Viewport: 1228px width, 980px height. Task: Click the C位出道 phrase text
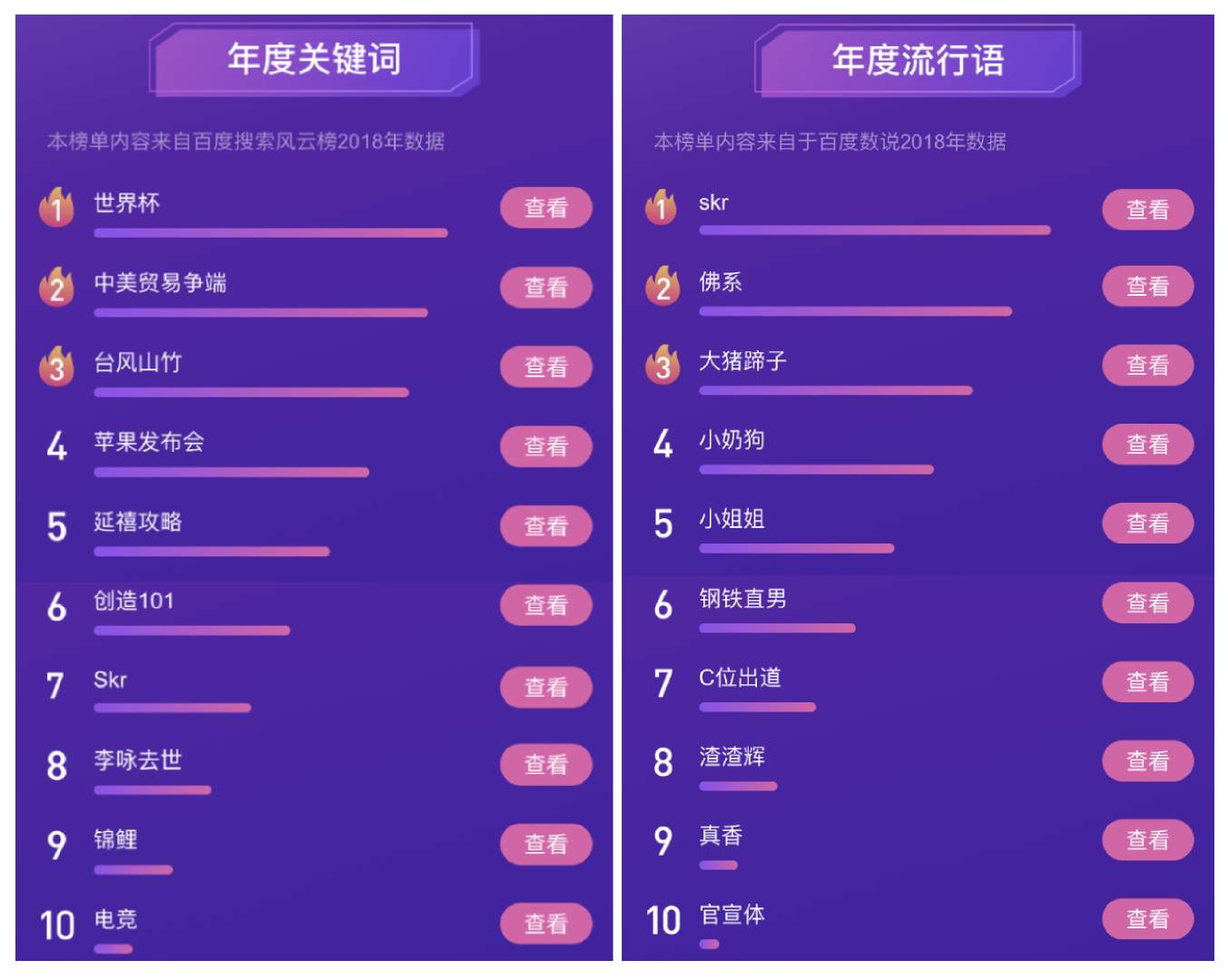point(740,678)
